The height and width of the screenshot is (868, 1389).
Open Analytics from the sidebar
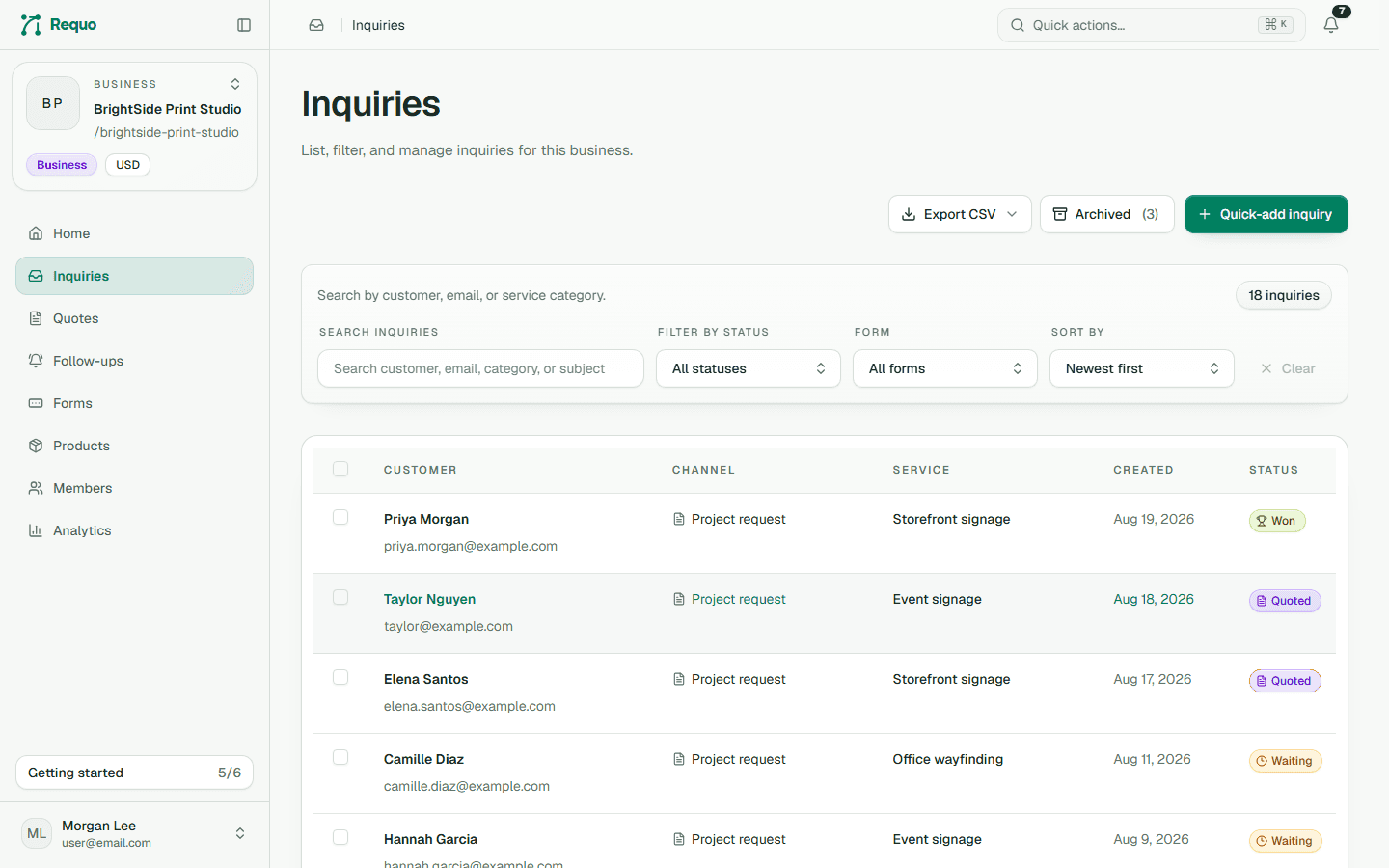[134, 530]
